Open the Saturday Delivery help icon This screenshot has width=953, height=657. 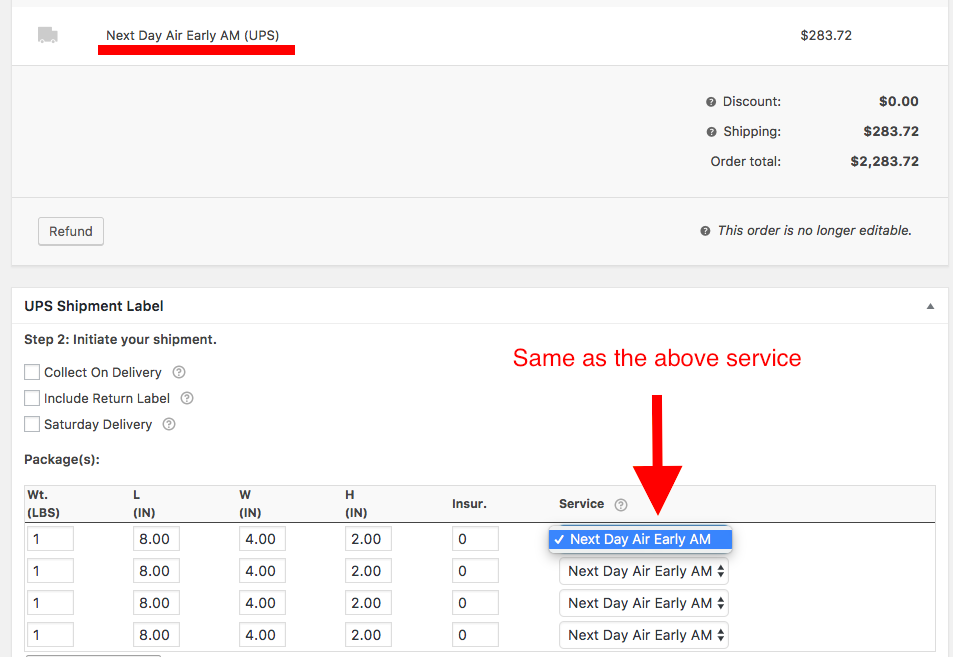pyautogui.click(x=169, y=424)
